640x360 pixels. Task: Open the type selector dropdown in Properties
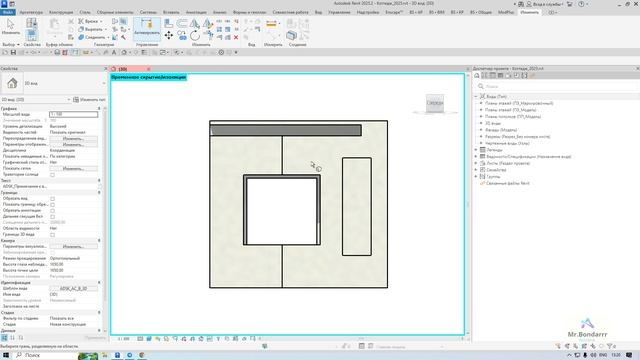(104, 83)
